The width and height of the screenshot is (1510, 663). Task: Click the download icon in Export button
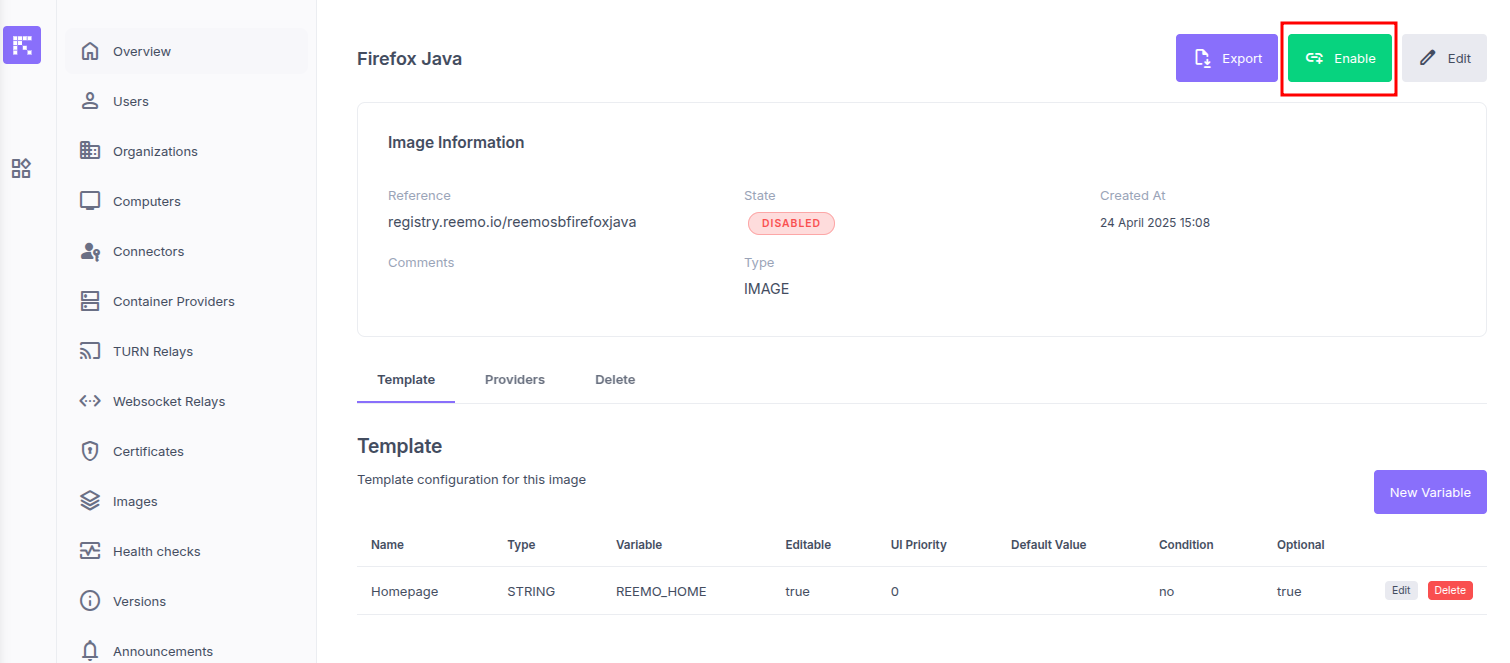[1204, 58]
